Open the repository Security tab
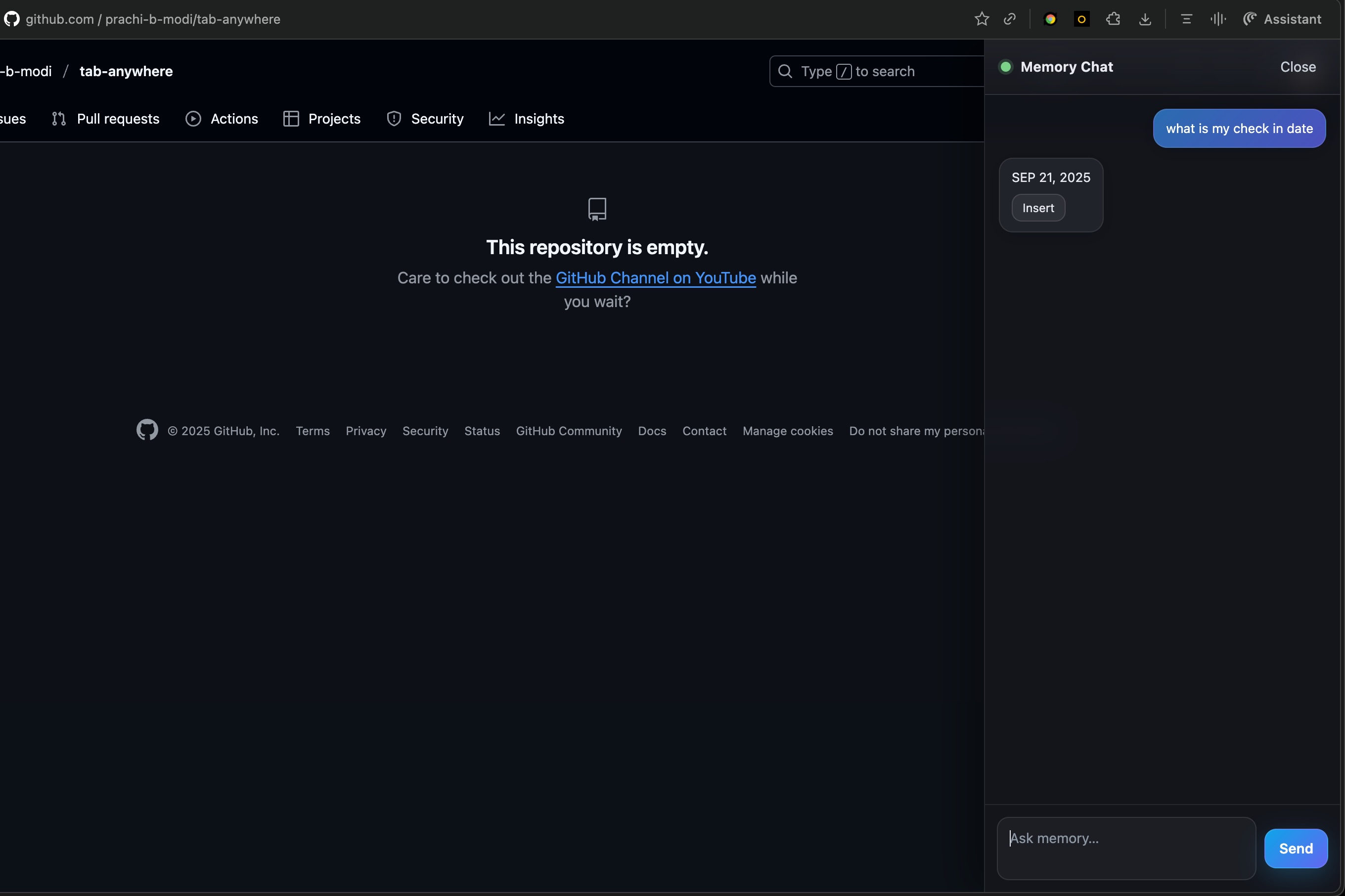The image size is (1345, 896). [x=425, y=119]
